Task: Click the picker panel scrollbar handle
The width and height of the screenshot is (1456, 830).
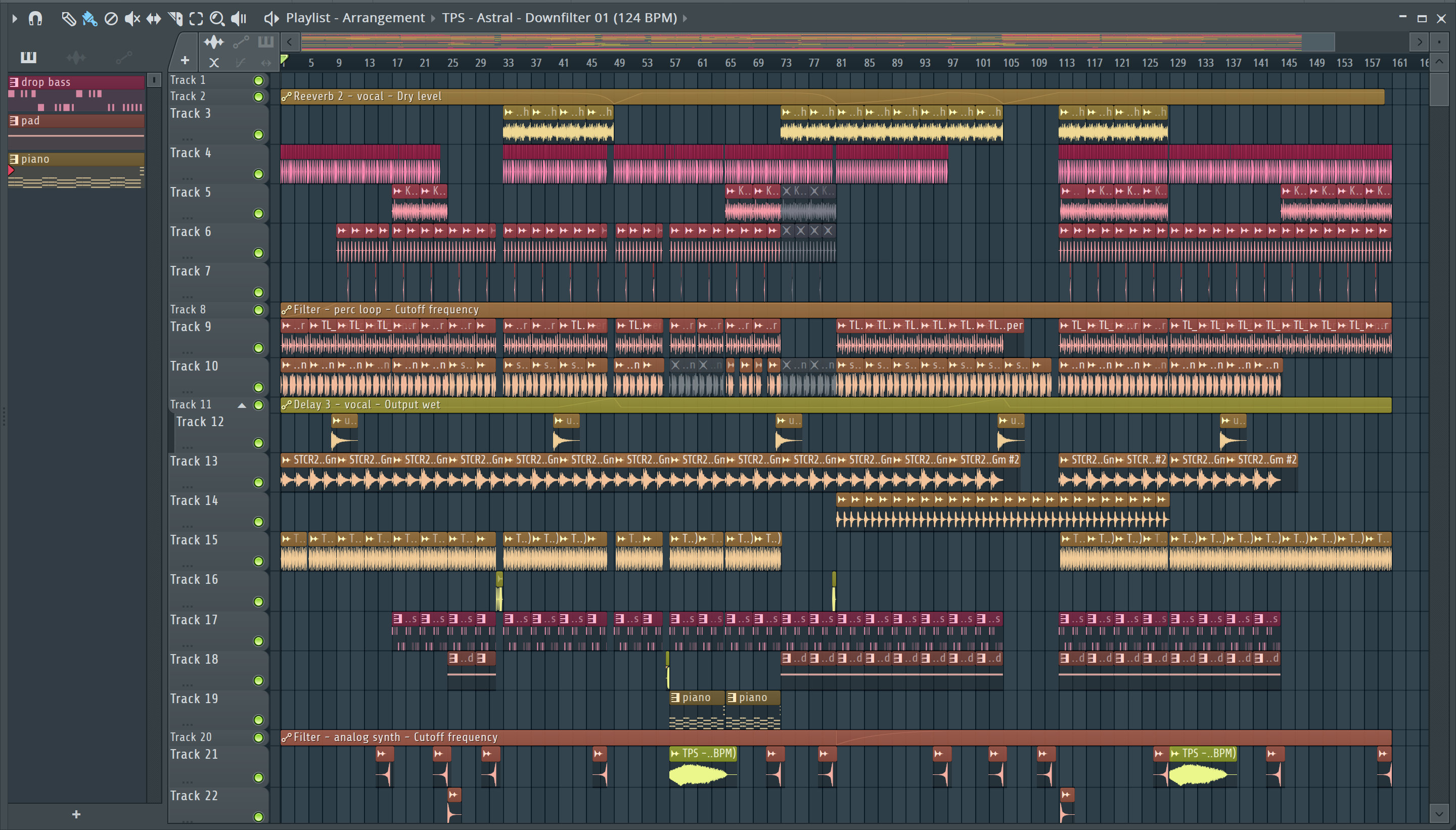Action: pos(154,80)
